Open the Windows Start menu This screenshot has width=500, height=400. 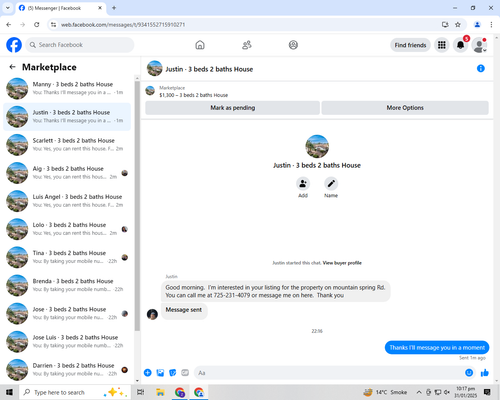(9, 392)
